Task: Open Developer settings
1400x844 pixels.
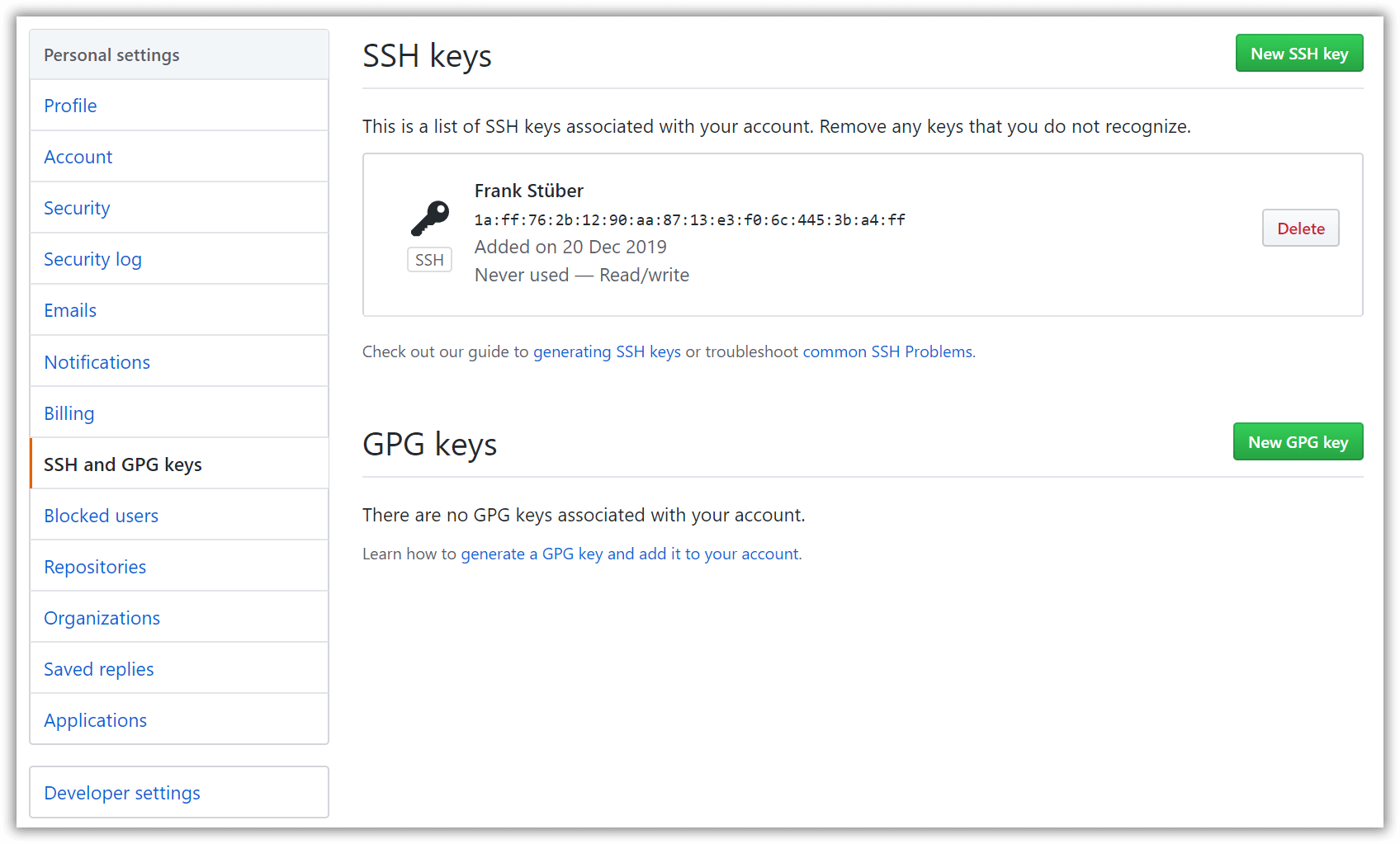Action: coord(121,792)
